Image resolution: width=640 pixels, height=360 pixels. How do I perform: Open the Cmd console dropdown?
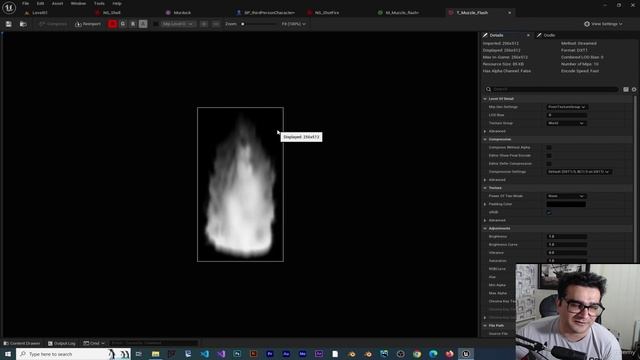94,343
